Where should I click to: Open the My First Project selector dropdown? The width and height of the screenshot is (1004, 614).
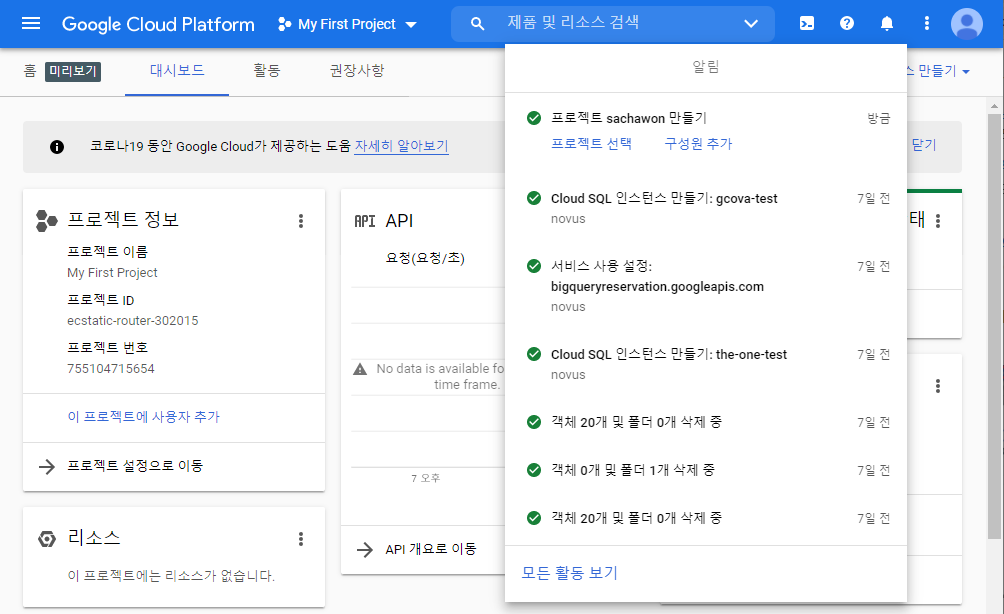(x=347, y=24)
